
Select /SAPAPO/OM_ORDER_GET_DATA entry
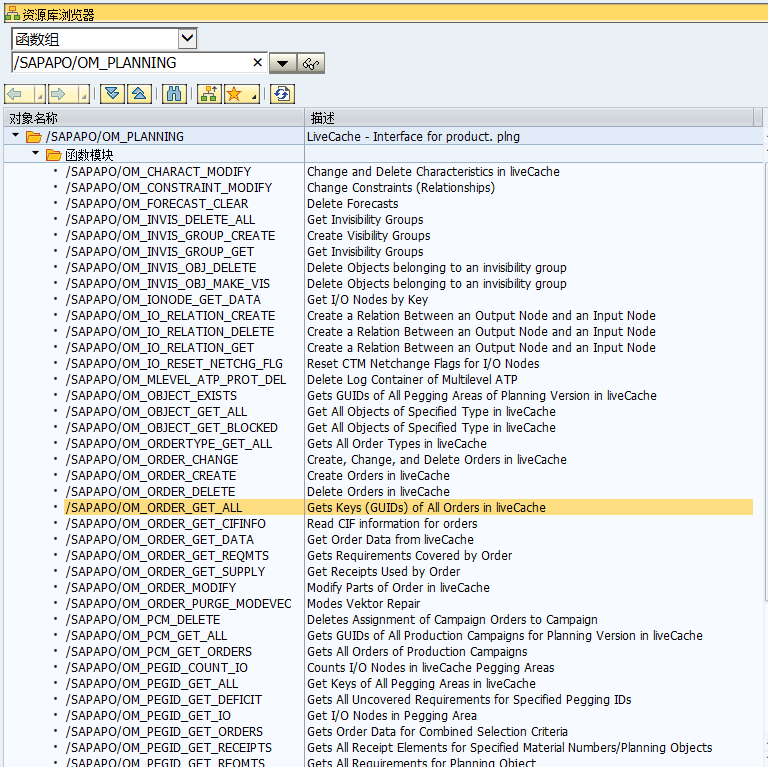160,540
